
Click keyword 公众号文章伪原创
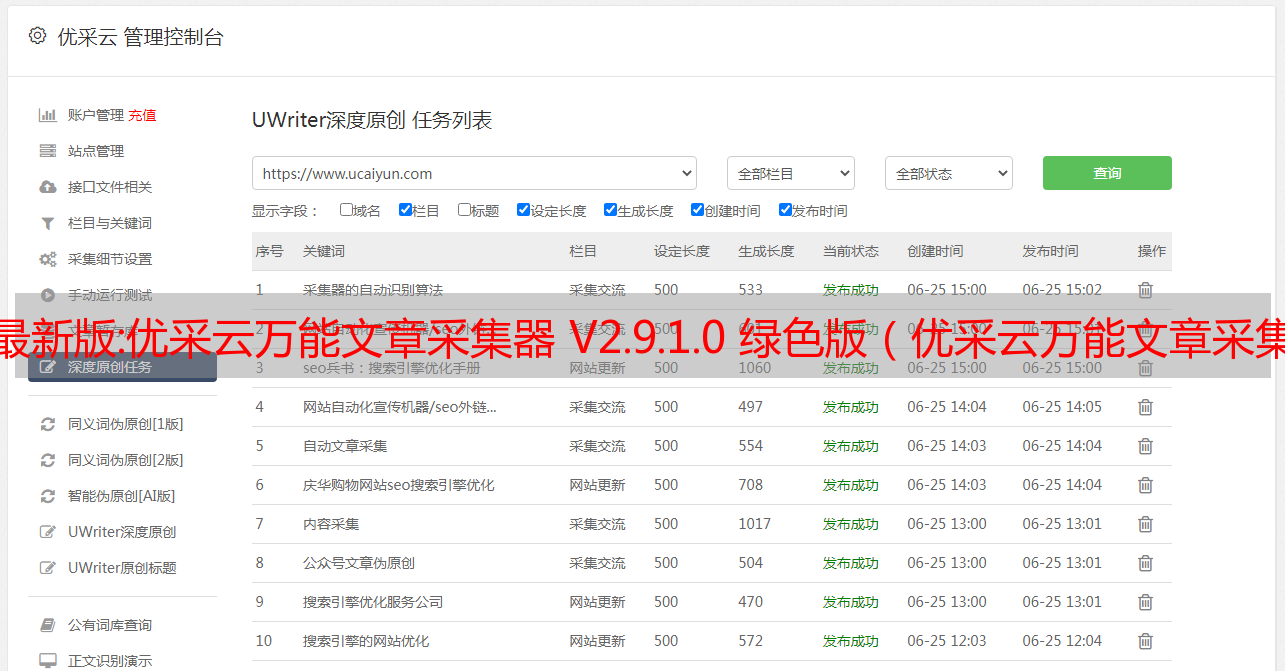(359, 563)
